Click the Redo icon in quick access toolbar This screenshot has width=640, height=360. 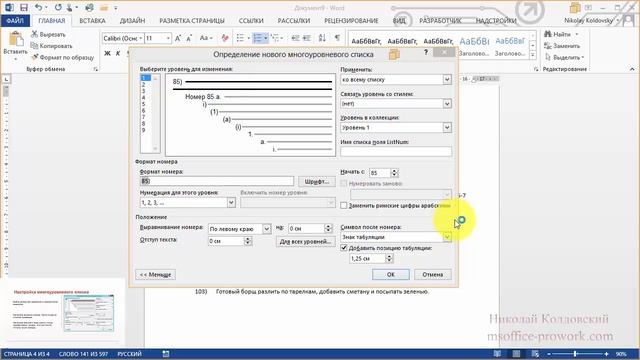pyautogui.click(x=58, y=7)
